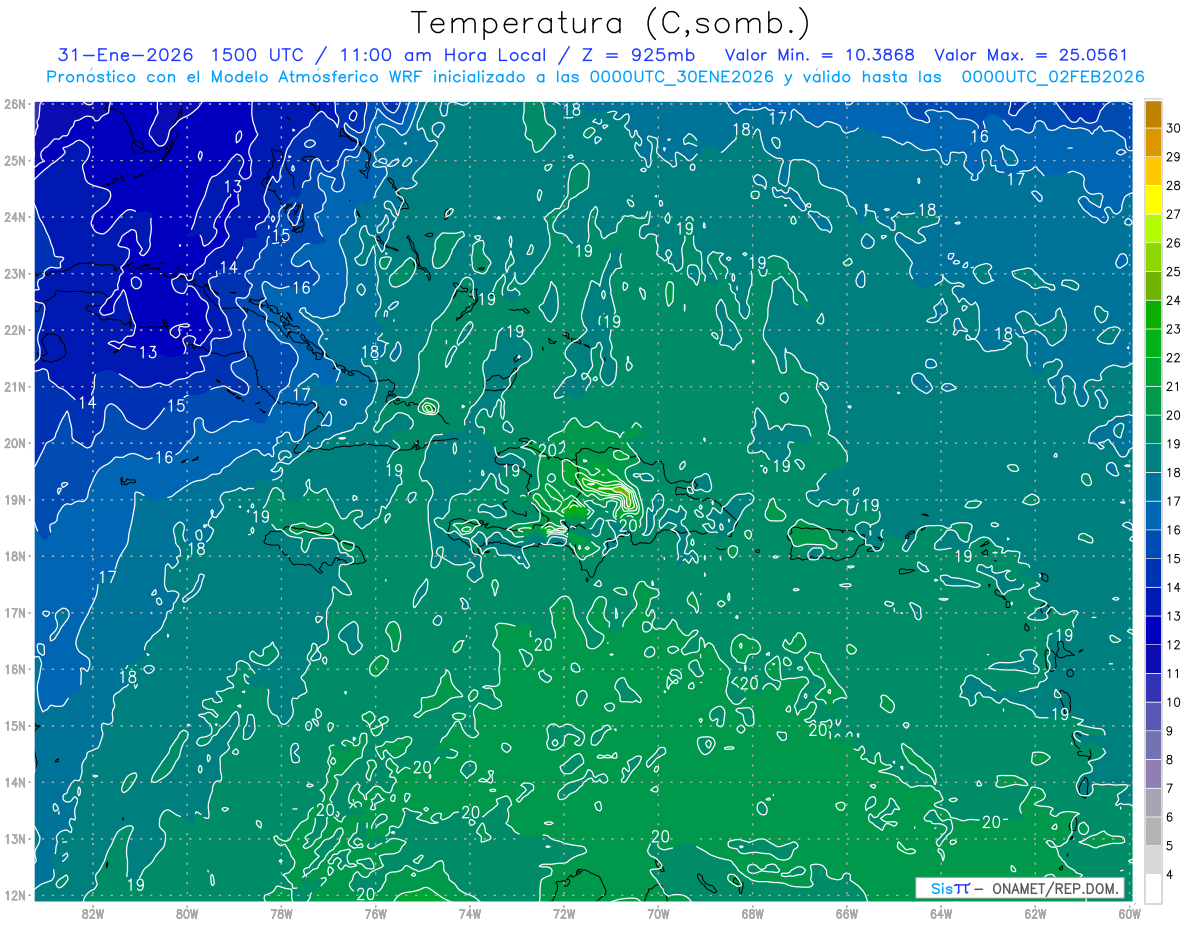This screenshot has height=927, width=1200.
Task: Click the 66W longitude axis label
Action: [x=847, y=913]
